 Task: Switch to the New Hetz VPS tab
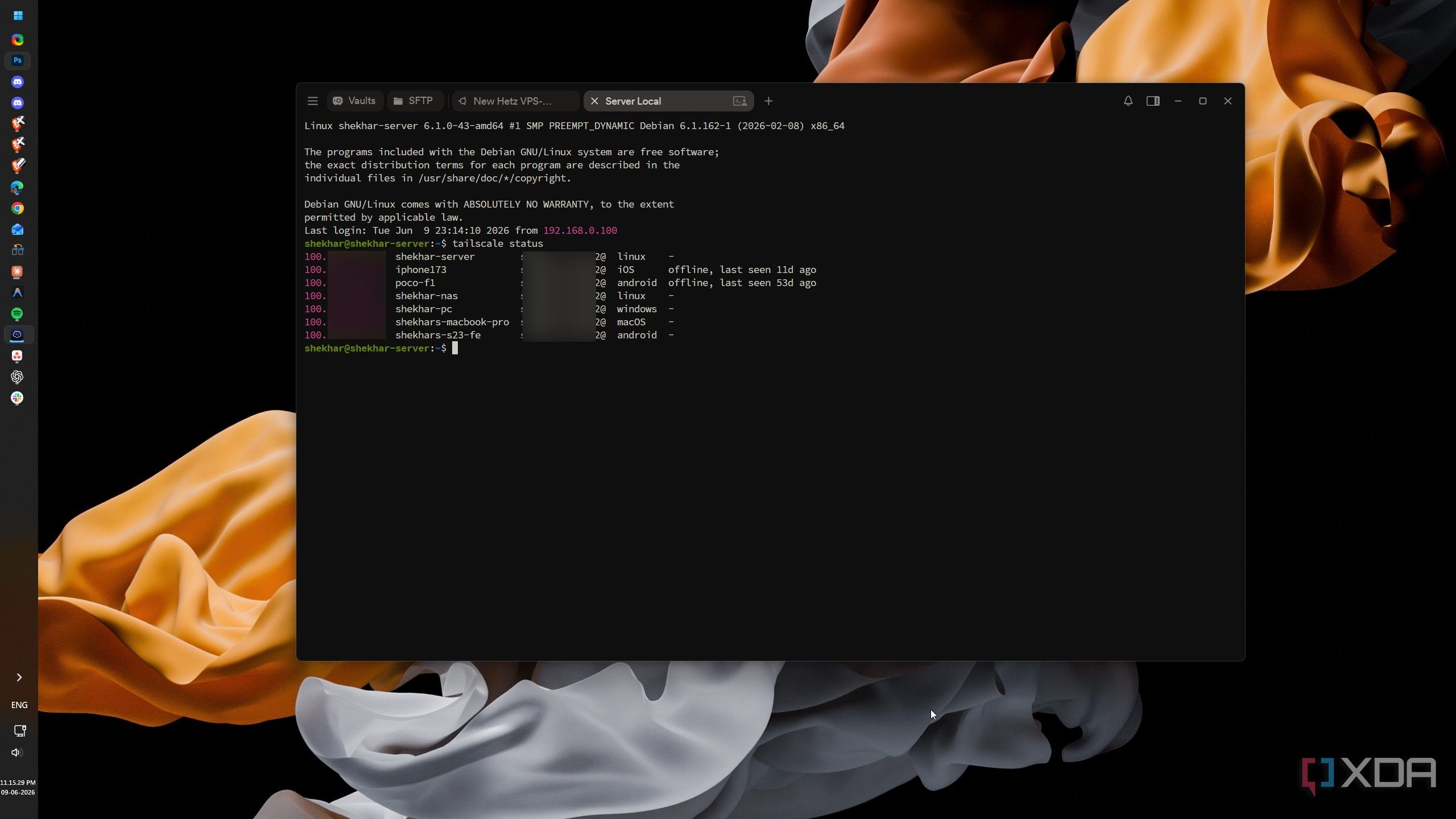[x=516, y=101]
